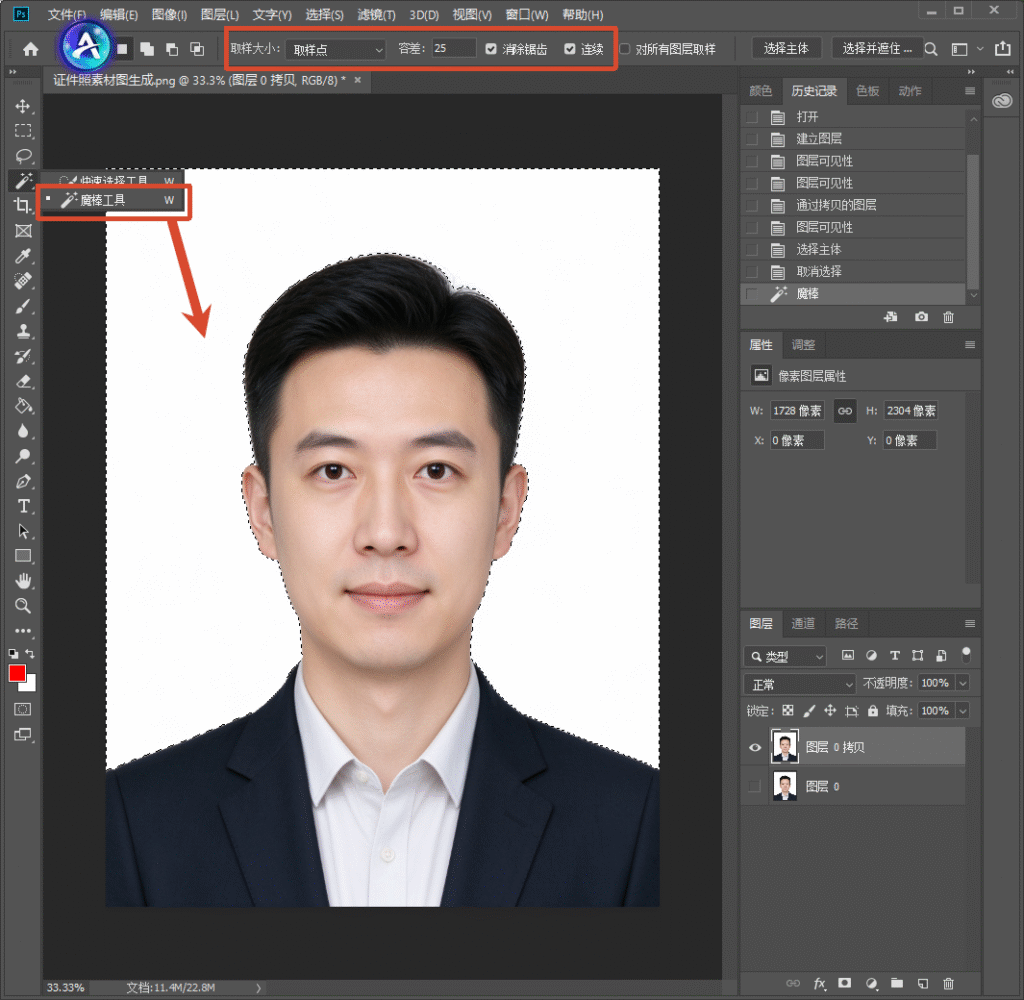Open the 属性 panel flyout menu

pos(970,344)
